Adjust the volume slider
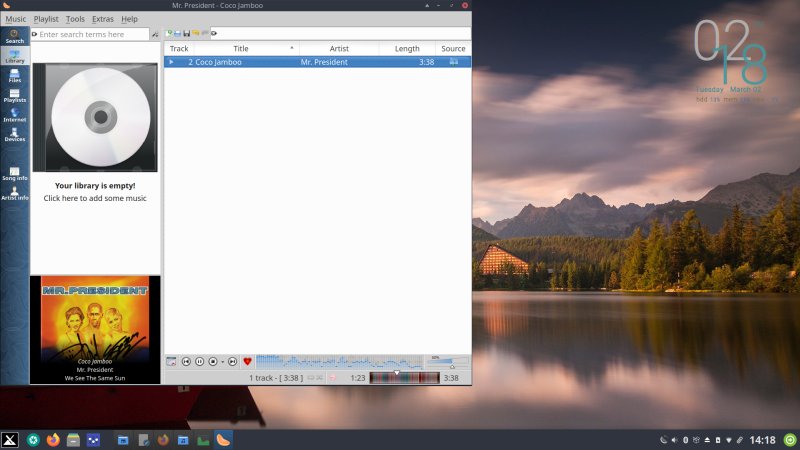 point(450,364)
